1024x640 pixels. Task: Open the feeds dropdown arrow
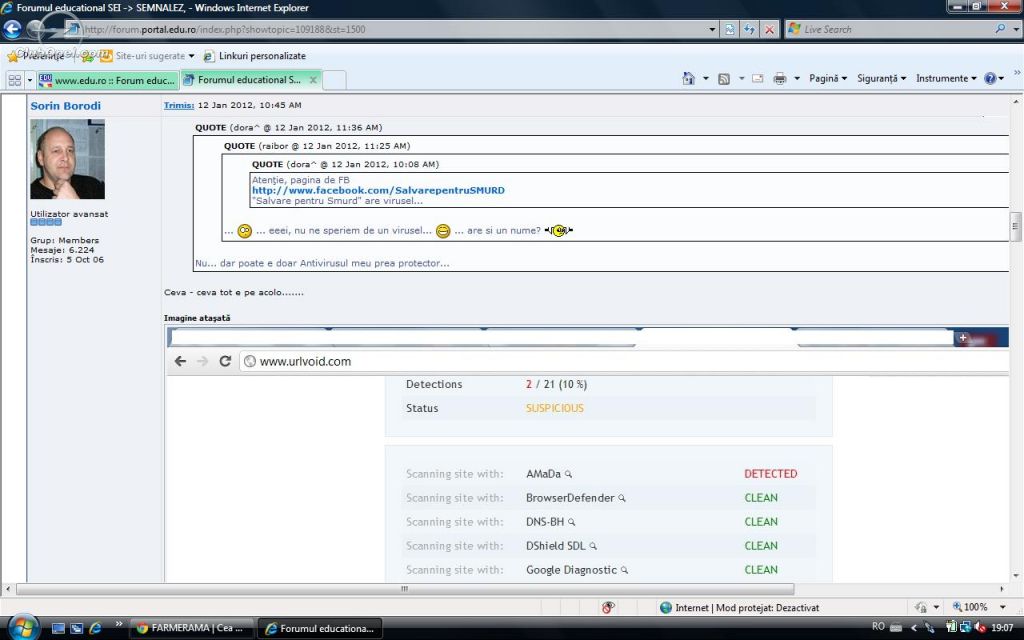pyautogui.click(x=741, y=78)
